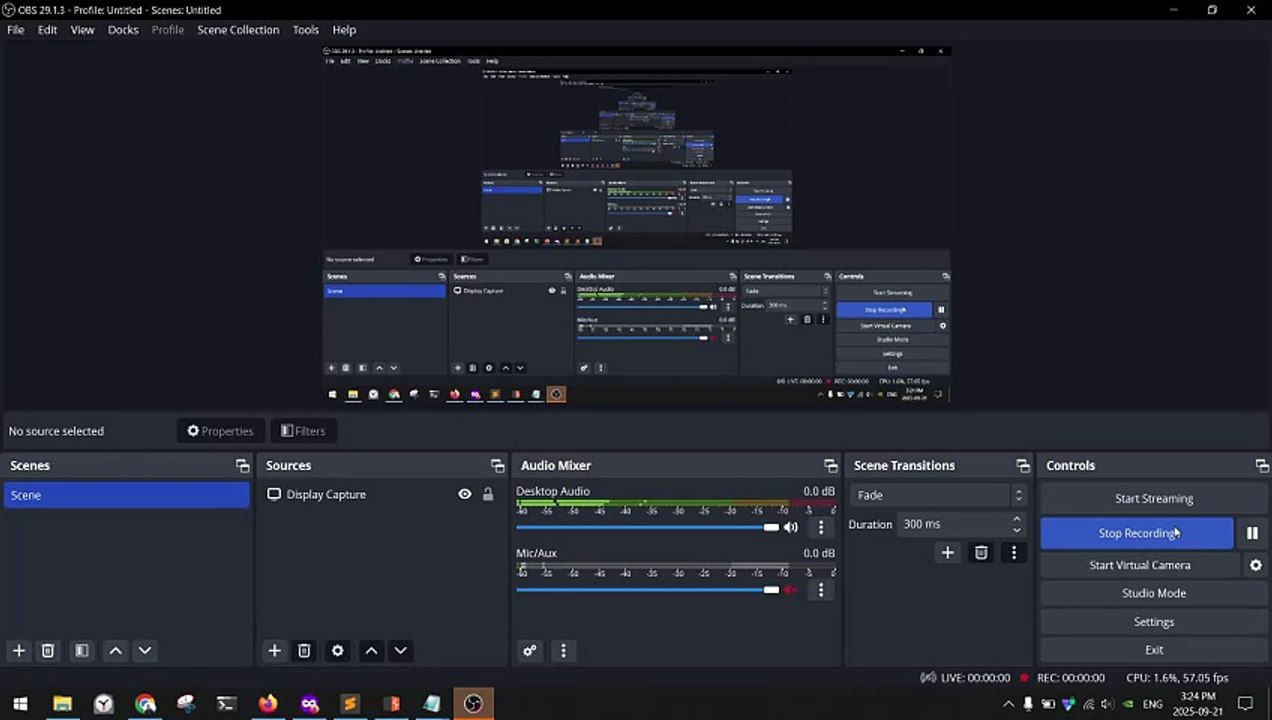
Task: Open File Explorer from taskbar
Action: click(62, 704)
